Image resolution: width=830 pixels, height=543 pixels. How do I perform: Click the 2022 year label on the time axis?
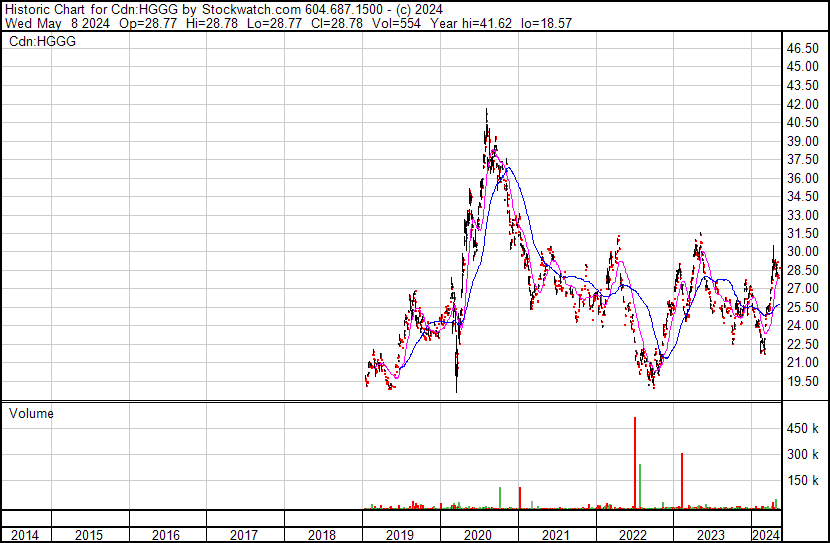[634, 535]
